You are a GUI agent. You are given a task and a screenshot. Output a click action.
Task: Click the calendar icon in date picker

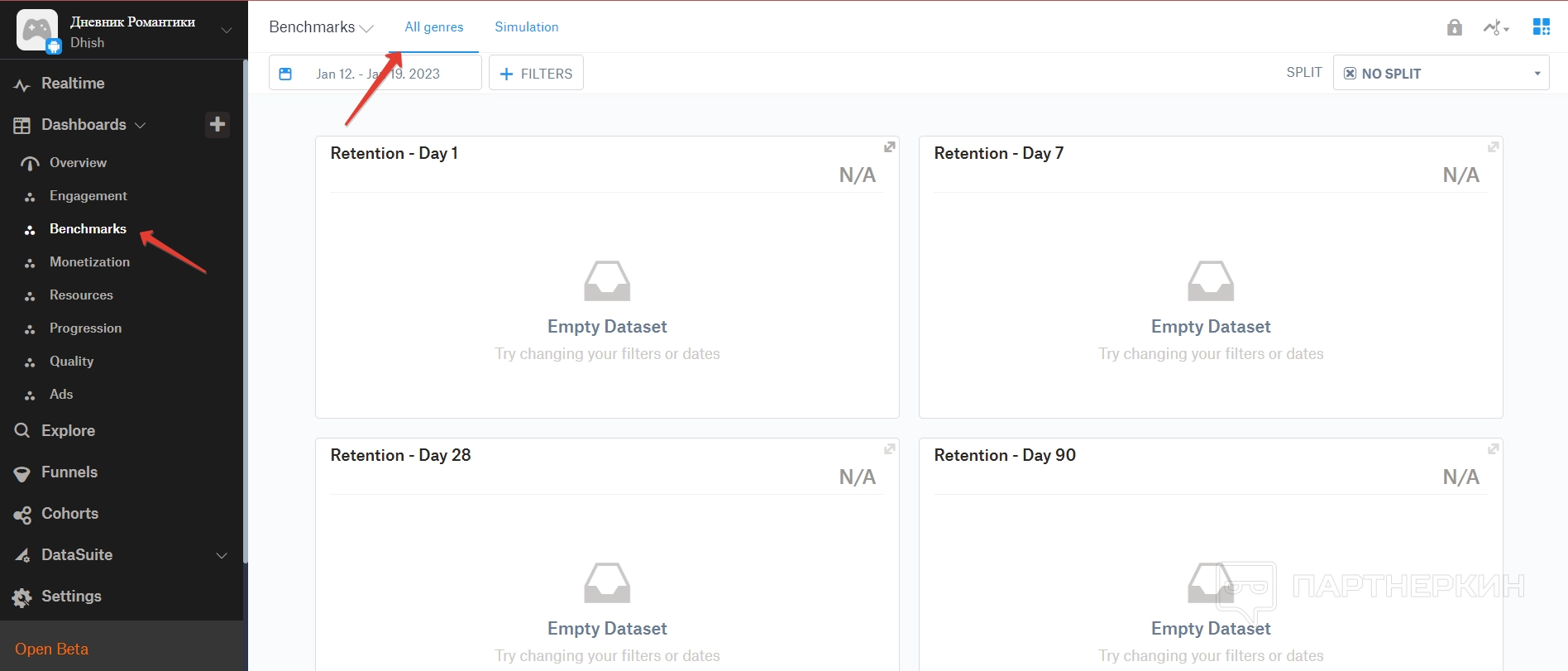(285, 74)
